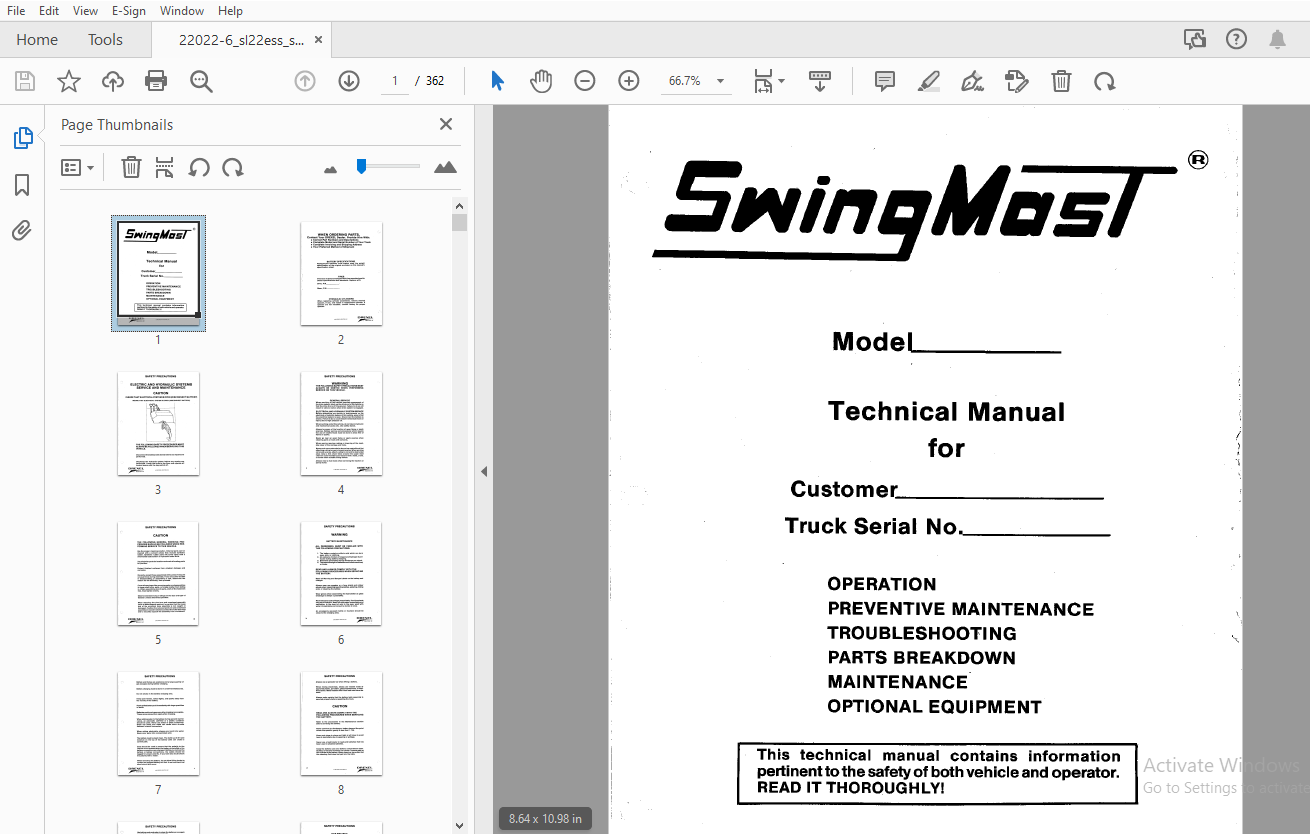This screenshot has width=1310, height=834.
Task: Zoom out with the minus button
Action: click(x=585, y=81)
